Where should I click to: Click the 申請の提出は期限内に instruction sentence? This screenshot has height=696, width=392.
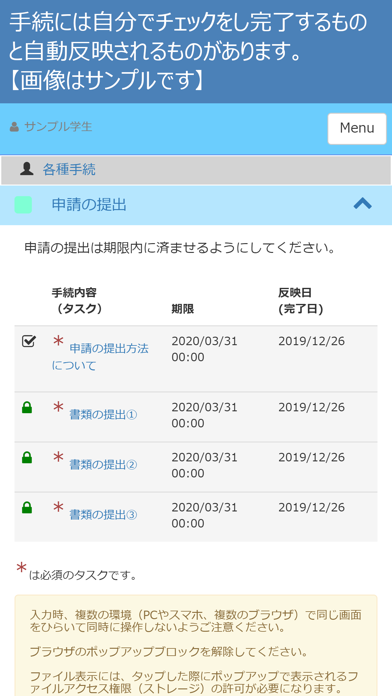coord(179,248)
